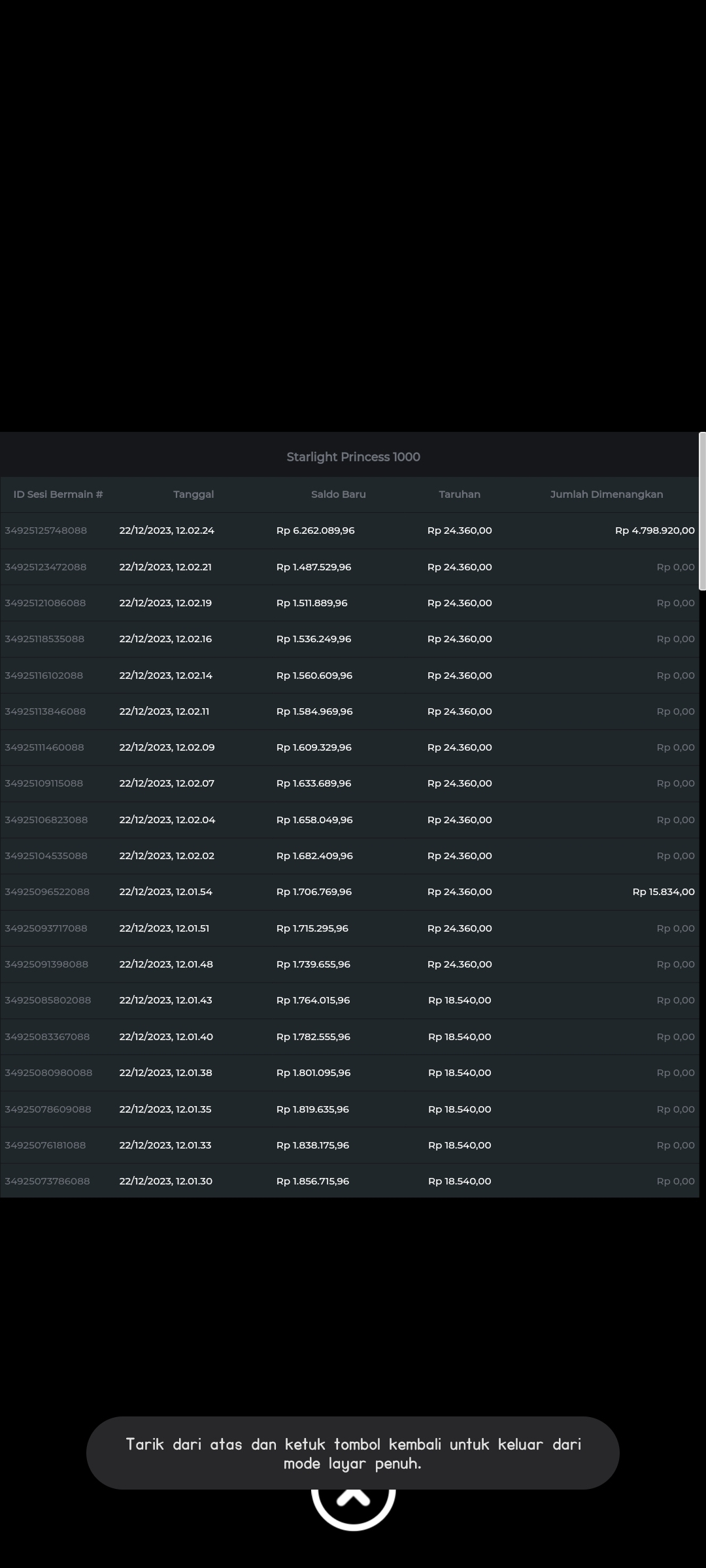Open session ID 34925125748088

pos(46,531)
